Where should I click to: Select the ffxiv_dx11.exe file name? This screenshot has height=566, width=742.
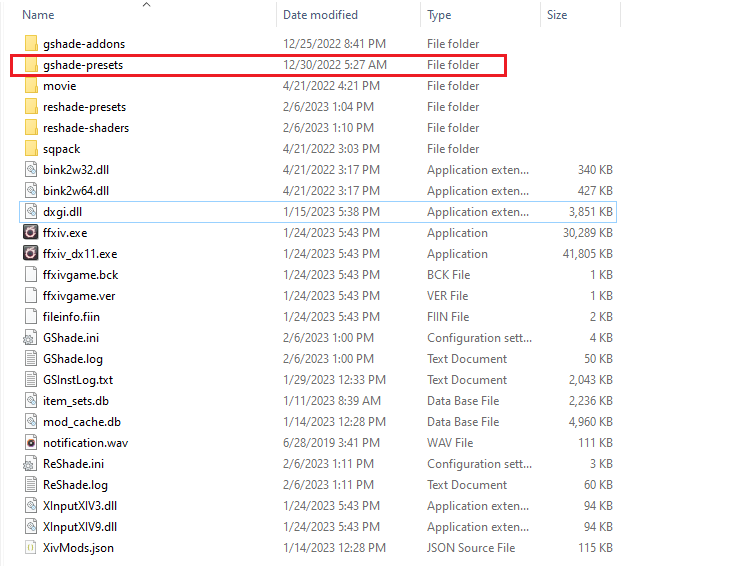pos(80,254)
